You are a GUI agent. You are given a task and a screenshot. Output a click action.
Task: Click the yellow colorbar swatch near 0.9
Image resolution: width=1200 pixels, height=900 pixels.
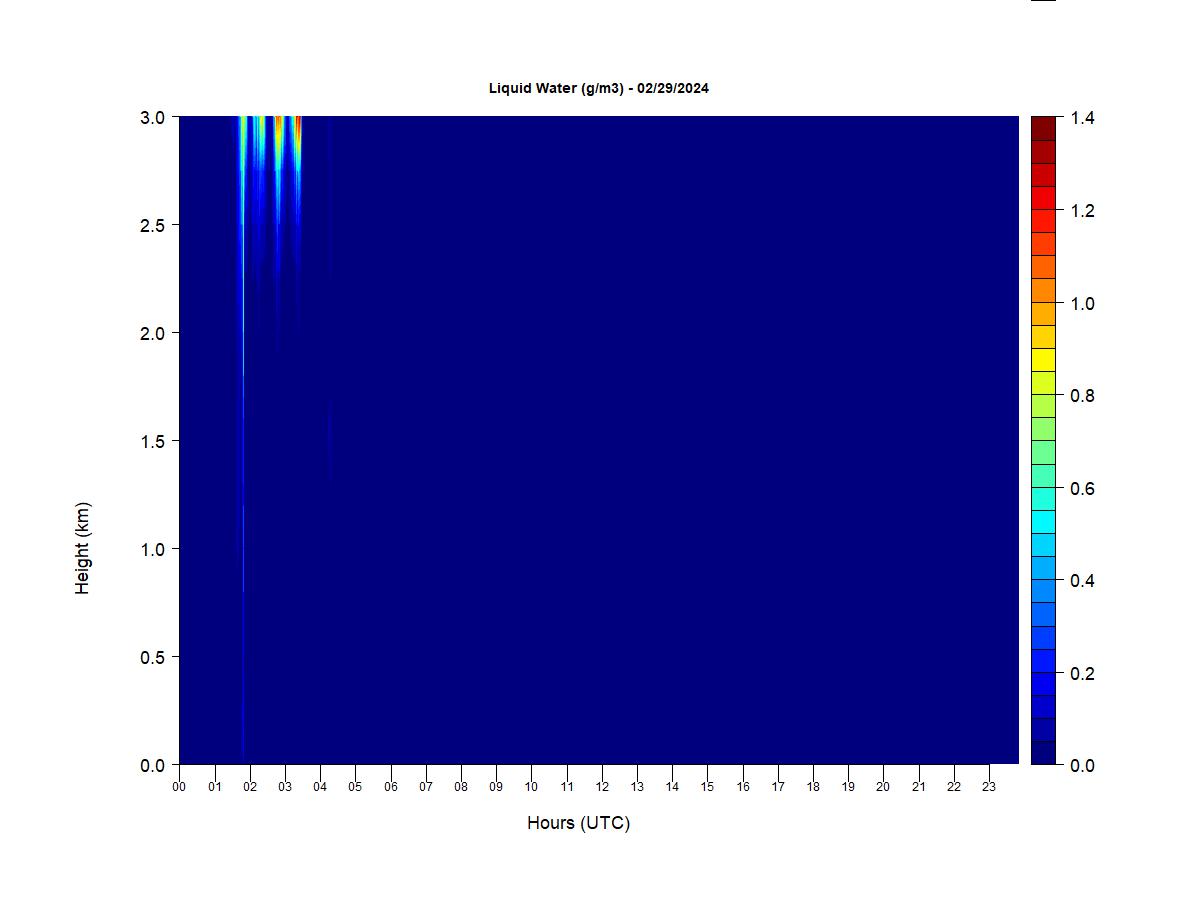1043,360
